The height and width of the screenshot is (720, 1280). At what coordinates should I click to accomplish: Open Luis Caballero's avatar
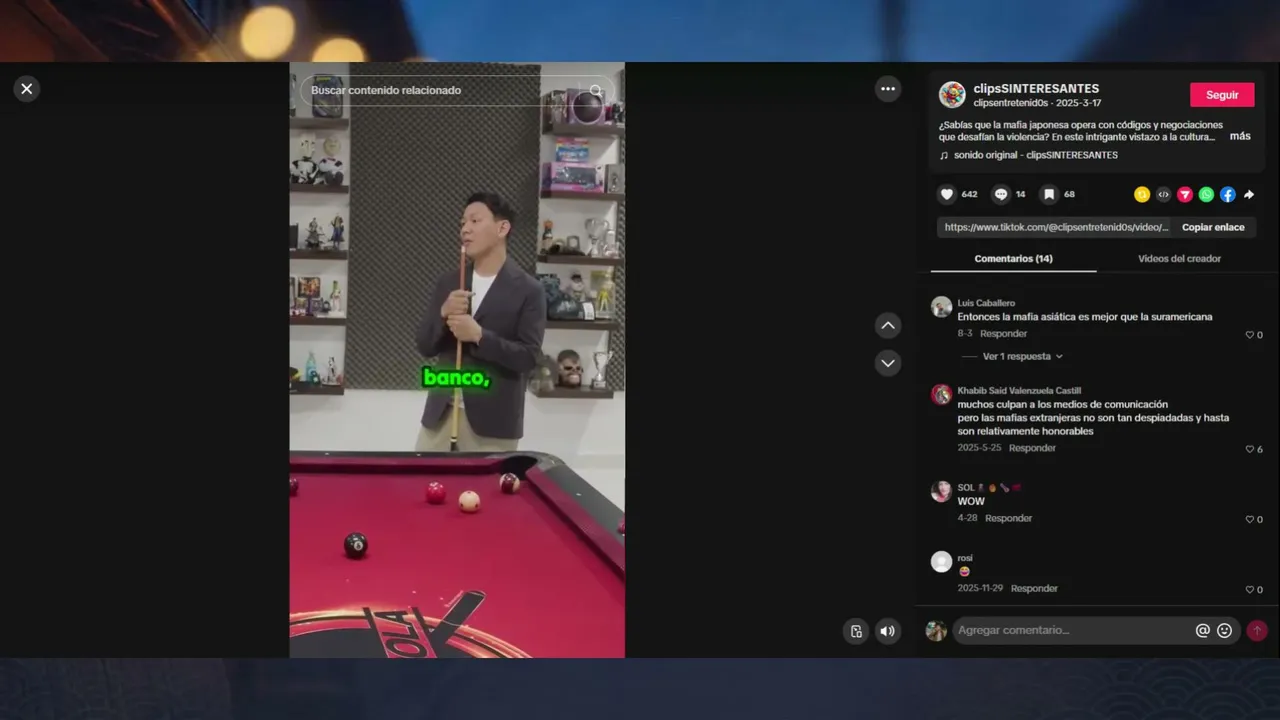pyautogui.click(x=941, y=307)
